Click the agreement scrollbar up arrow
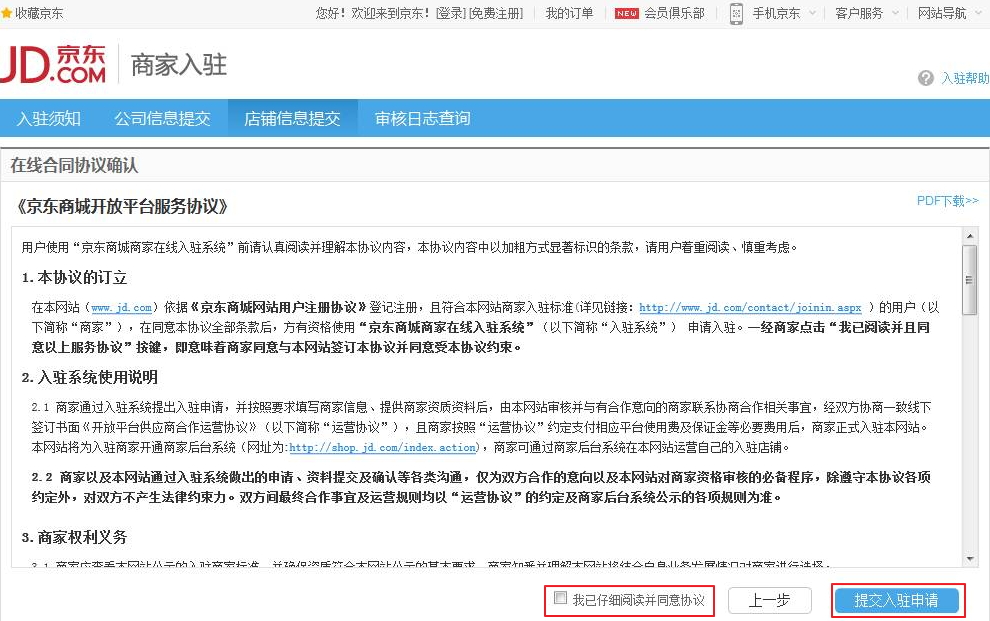The width and height of the screenshot is (990, 621). pyautogui.click(x=970, y=236)
